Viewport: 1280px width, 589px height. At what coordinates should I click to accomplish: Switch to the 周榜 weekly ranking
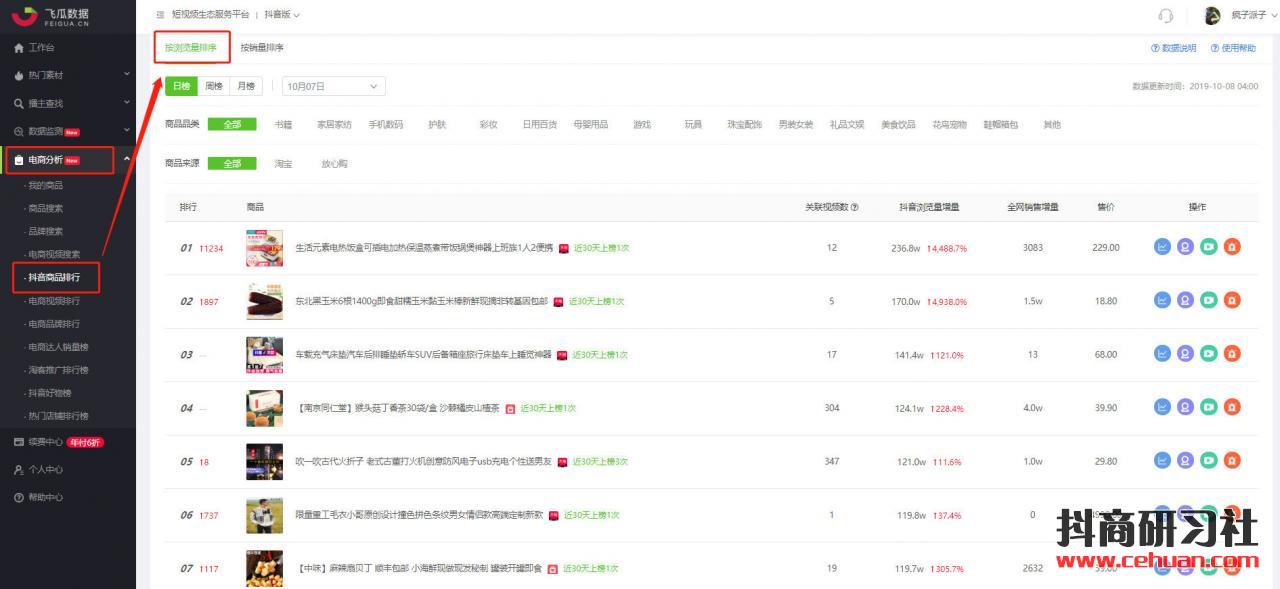point(214,87)
